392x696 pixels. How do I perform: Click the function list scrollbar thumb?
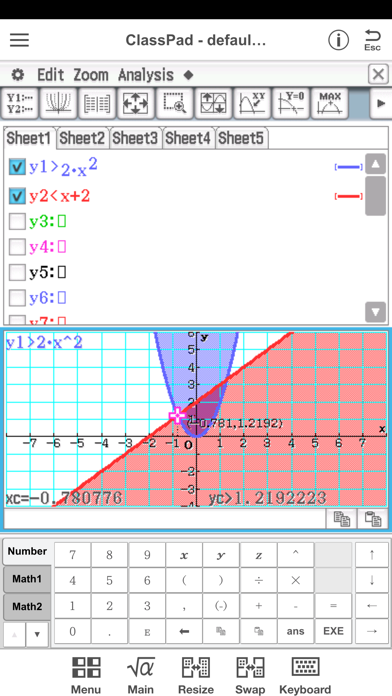[376, 196]
